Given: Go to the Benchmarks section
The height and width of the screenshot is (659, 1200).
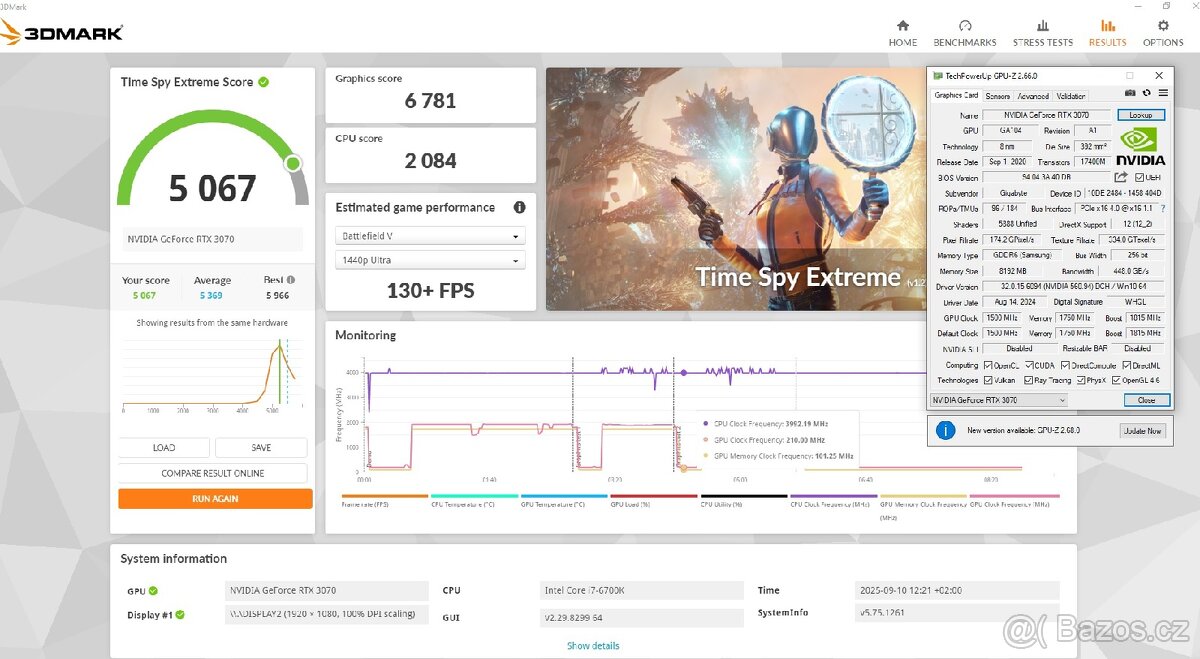Looking at the screenshot, I should pos(964,32).
